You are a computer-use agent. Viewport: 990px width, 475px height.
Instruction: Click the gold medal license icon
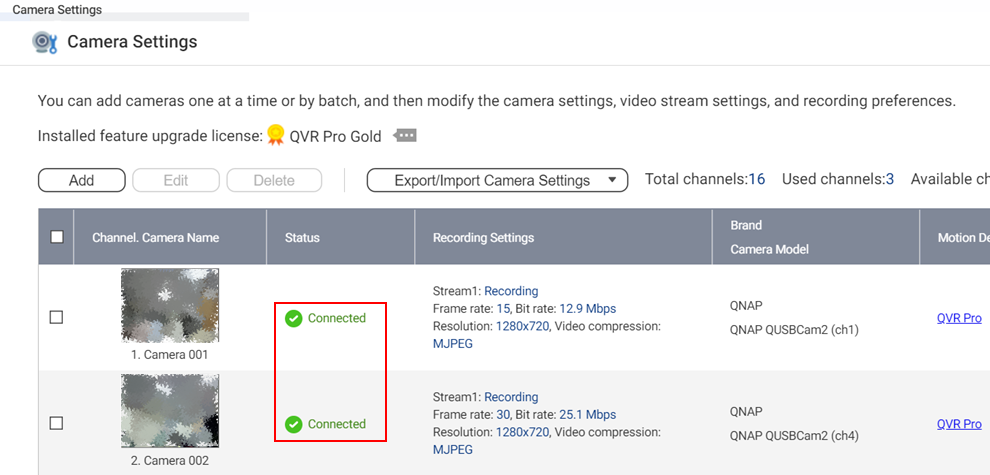click(276, 136)
